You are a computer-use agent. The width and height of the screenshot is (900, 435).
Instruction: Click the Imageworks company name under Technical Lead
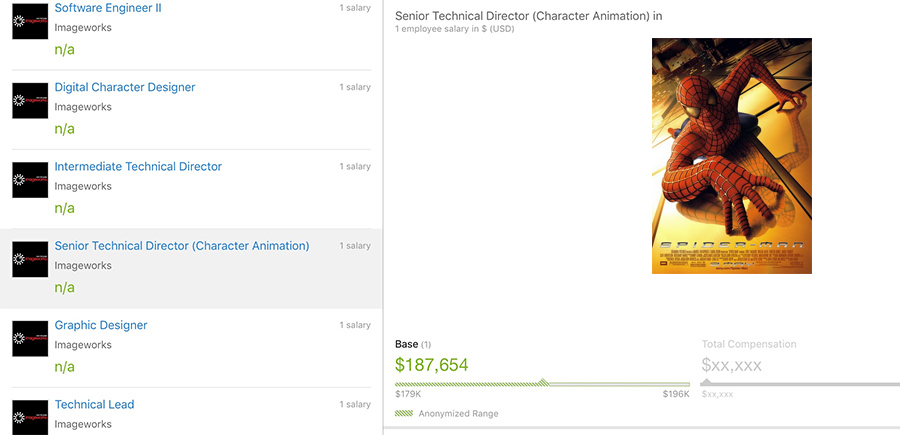(x=83, y=424)
